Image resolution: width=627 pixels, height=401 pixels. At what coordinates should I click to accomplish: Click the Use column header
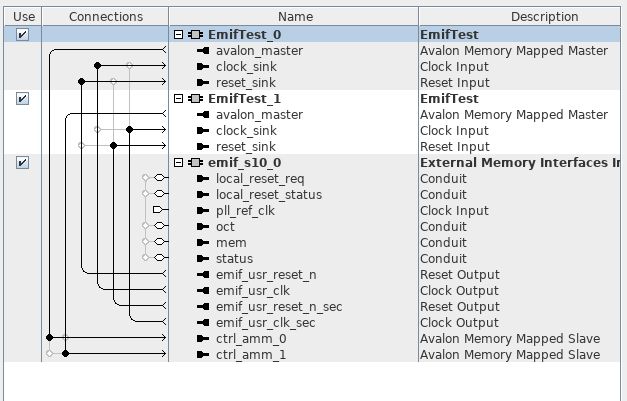pos(22,16)
